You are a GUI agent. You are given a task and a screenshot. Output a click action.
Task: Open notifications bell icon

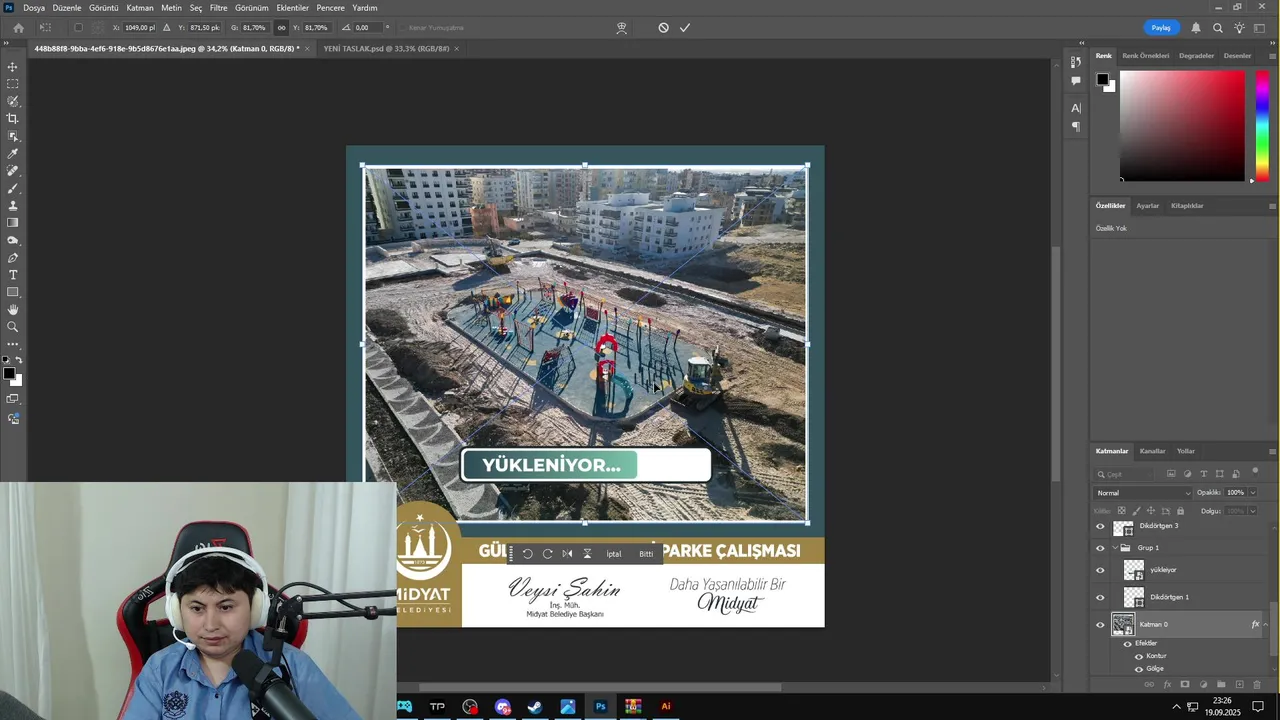tap(1196, 28)
